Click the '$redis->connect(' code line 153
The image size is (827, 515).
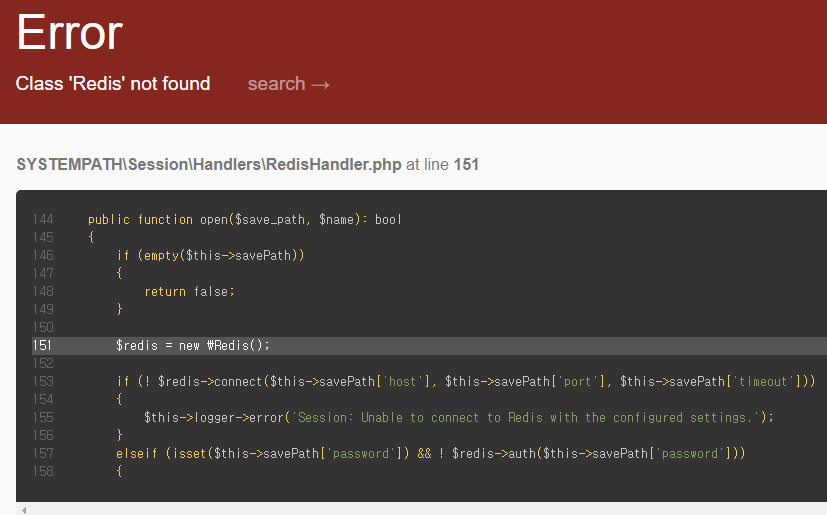[x=466, y=382]
